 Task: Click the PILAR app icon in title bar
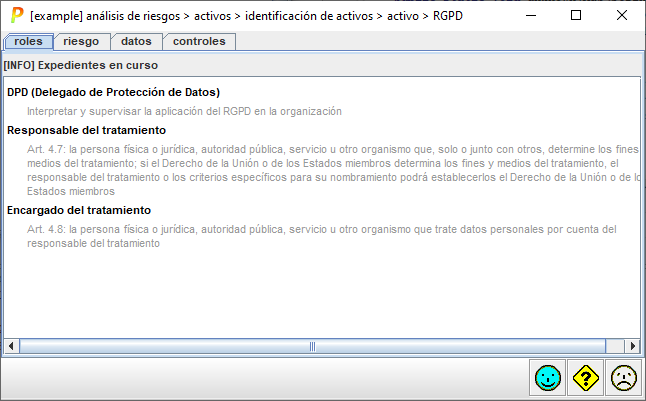pyautogui.click(x=16, y=16)
